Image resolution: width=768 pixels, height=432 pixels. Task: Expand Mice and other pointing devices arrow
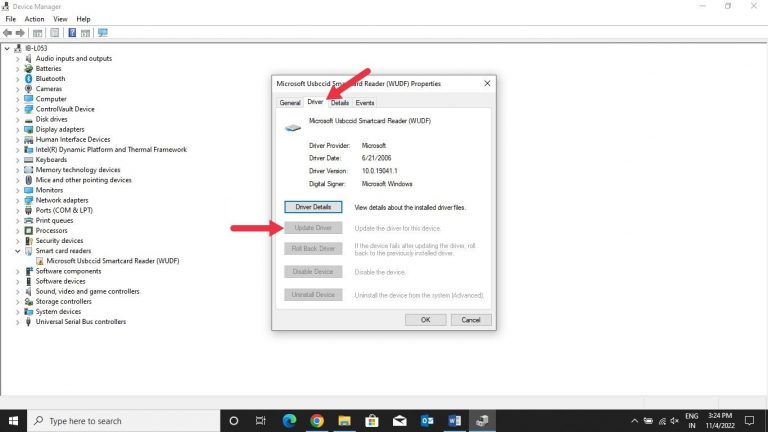point(18,180)
